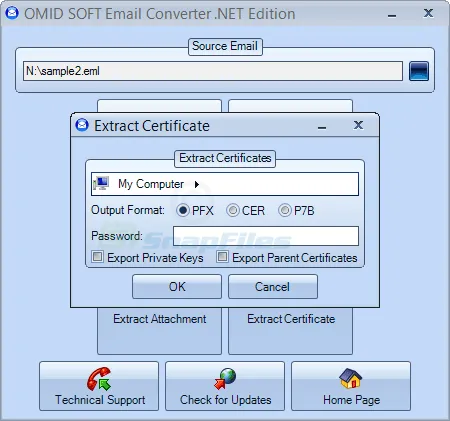Click the My Computer icon in the path bar
Image resolution: width=450 pixels, height=421 pixels.
[101, 183]
